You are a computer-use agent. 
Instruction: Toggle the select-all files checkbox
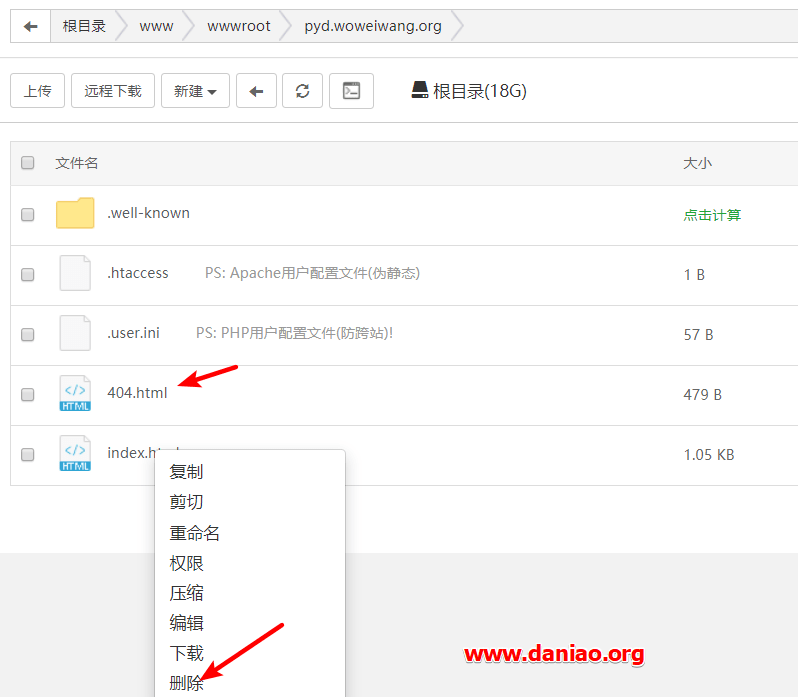pos(27,163)
